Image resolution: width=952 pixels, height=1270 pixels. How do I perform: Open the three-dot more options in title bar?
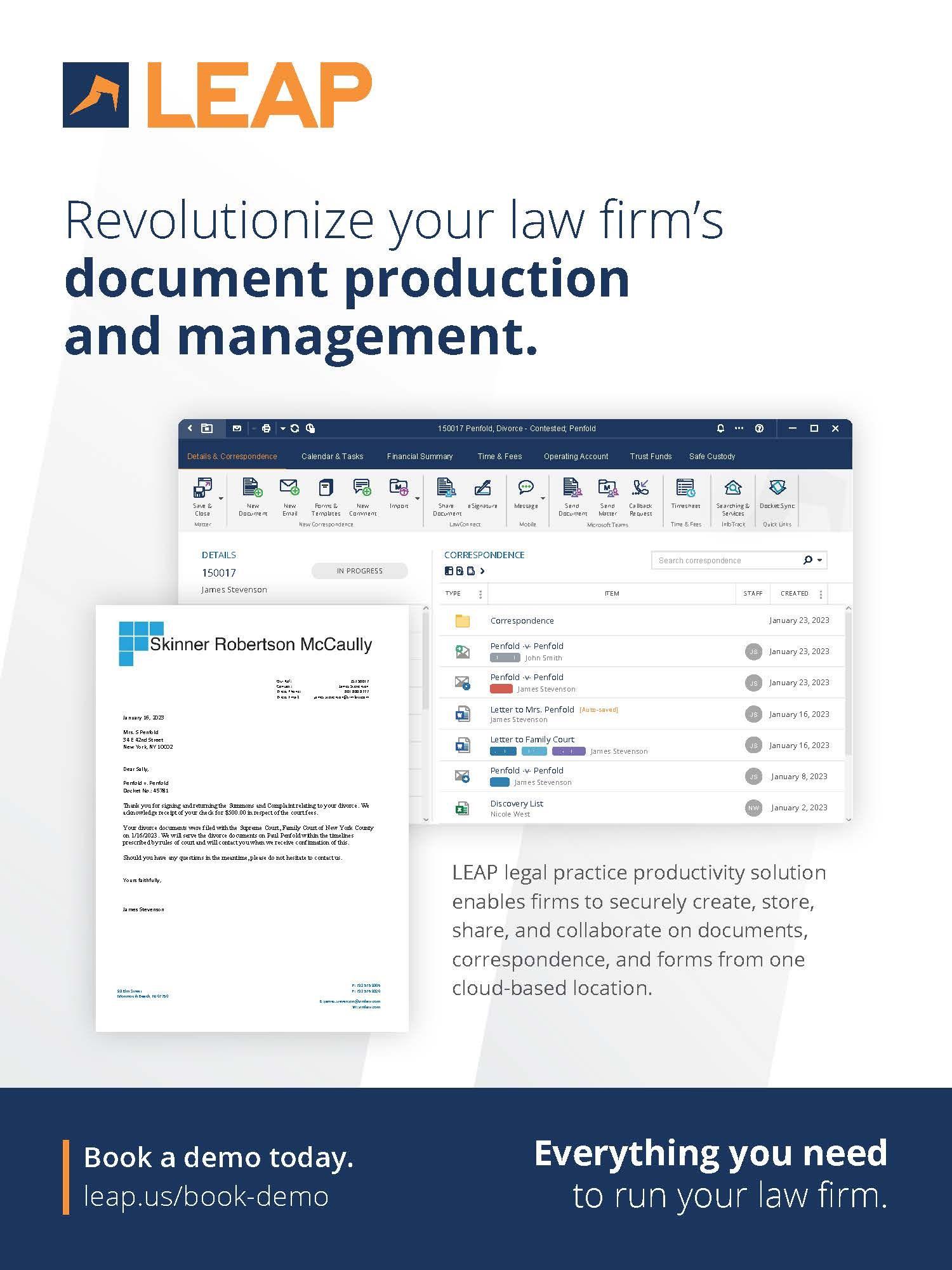pos(739,429)
